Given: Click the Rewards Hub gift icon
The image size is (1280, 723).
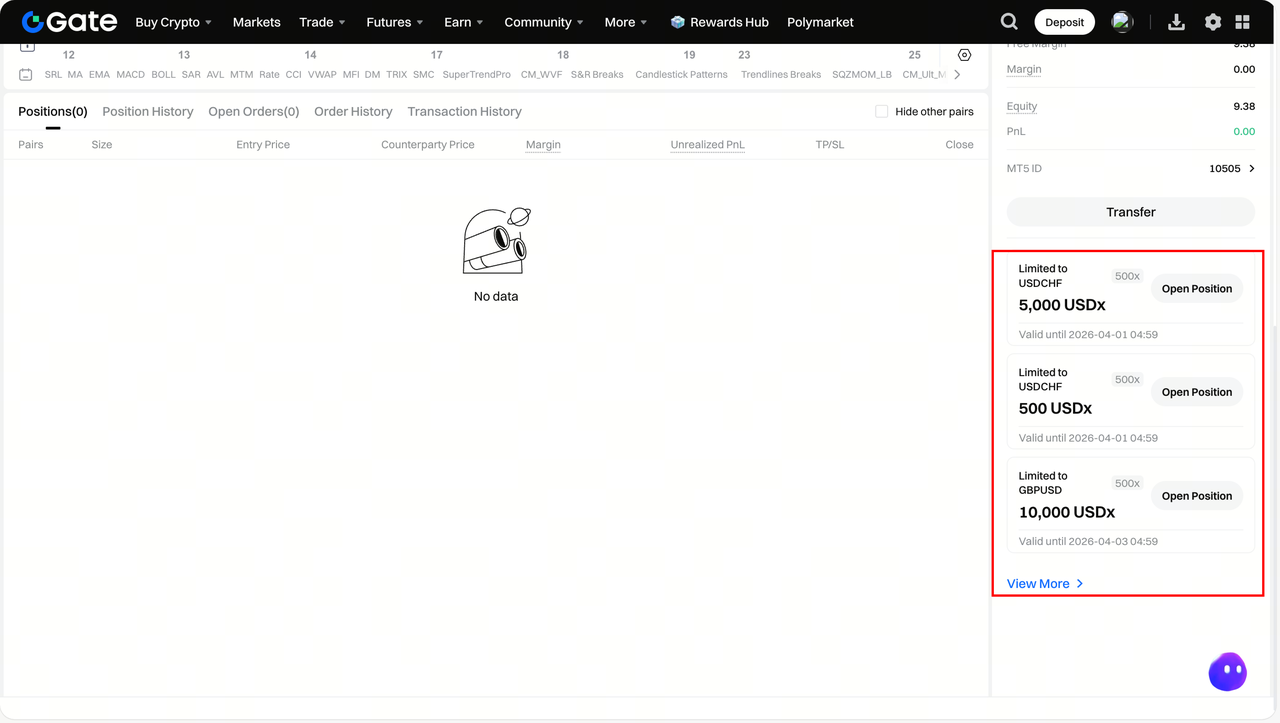Looking at the screenshot, I should tap(678, 22).
